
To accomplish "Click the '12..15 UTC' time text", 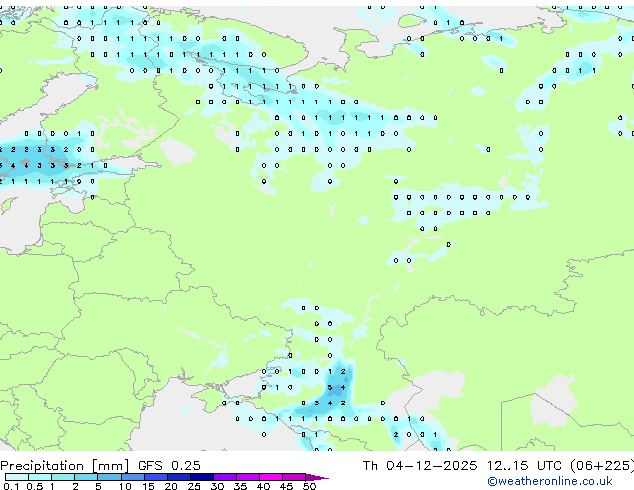I will [x=524, y=466].
